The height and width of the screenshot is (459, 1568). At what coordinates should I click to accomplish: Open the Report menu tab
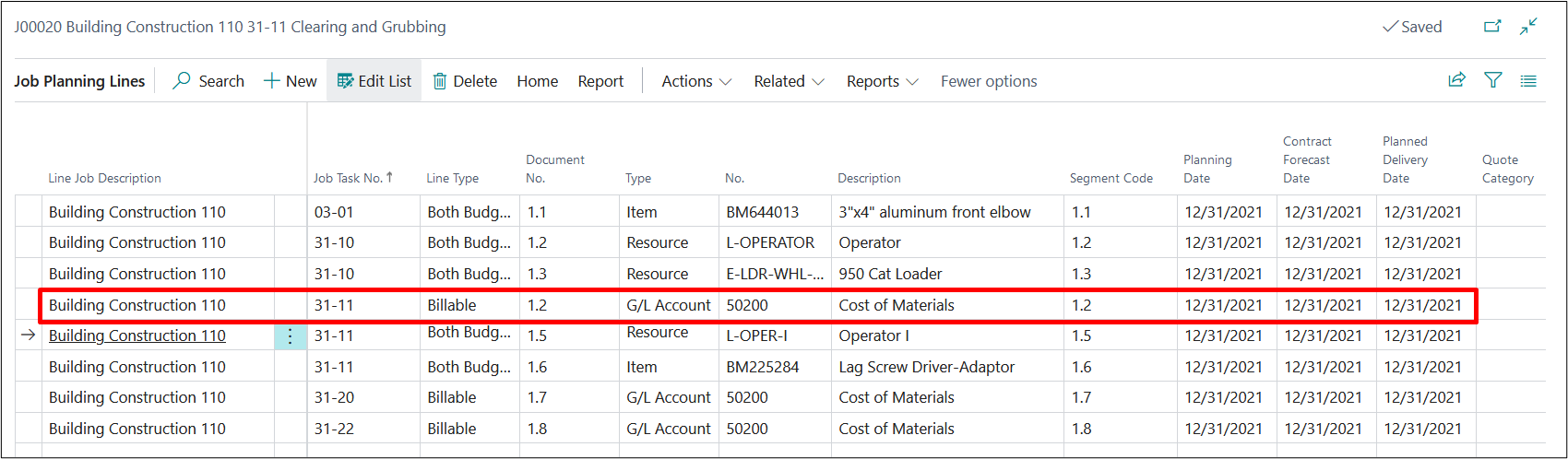coord(600,81)
